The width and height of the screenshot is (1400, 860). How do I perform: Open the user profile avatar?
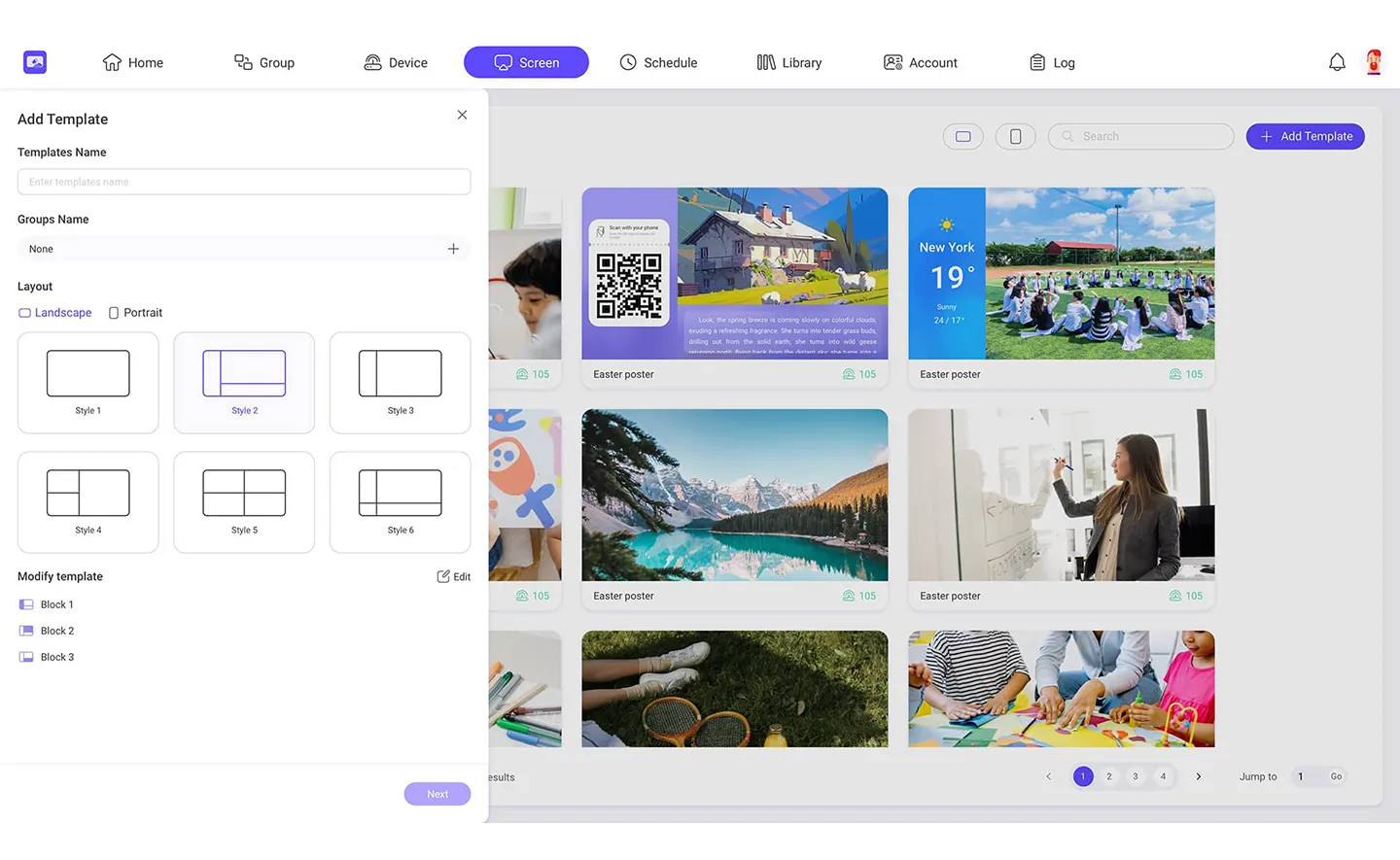point(1373,62)
